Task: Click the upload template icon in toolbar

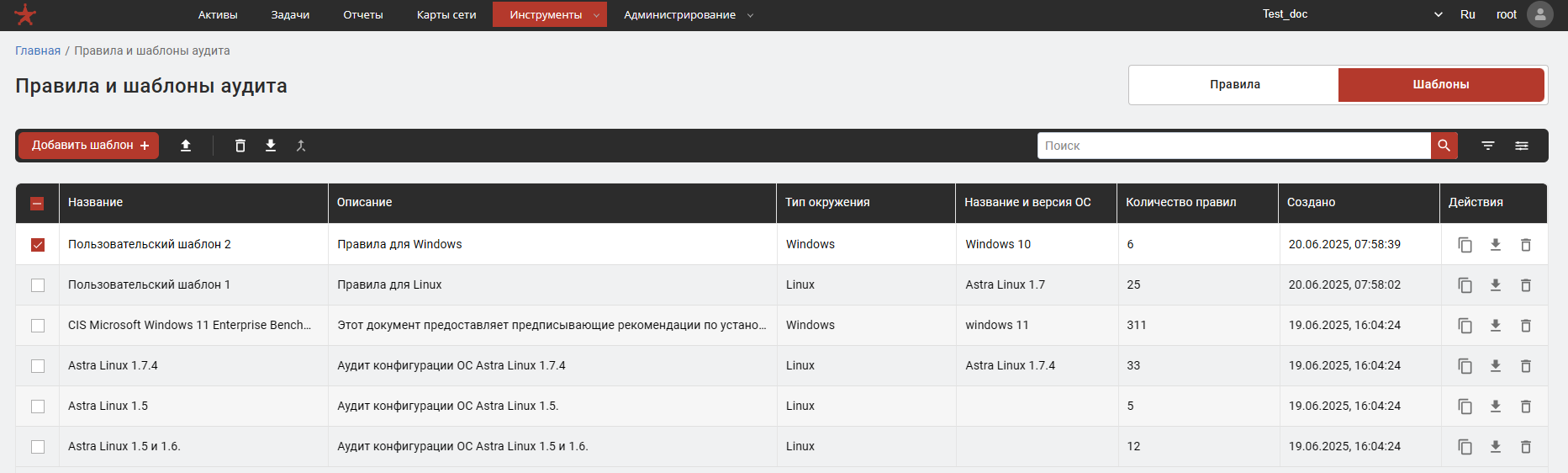Action: pyautogui.click(x=186, y=146)
